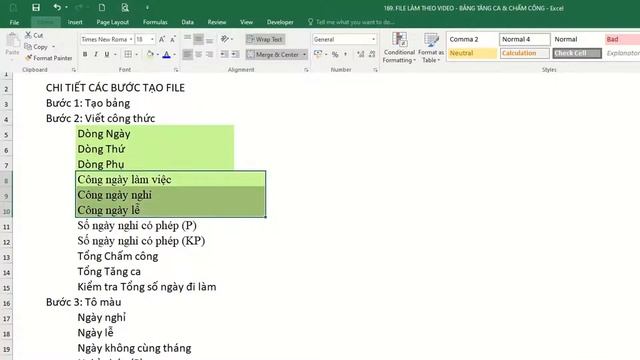
Task: Open the text Orientation options
Action: pyautogui.click(x=227, y=39)
